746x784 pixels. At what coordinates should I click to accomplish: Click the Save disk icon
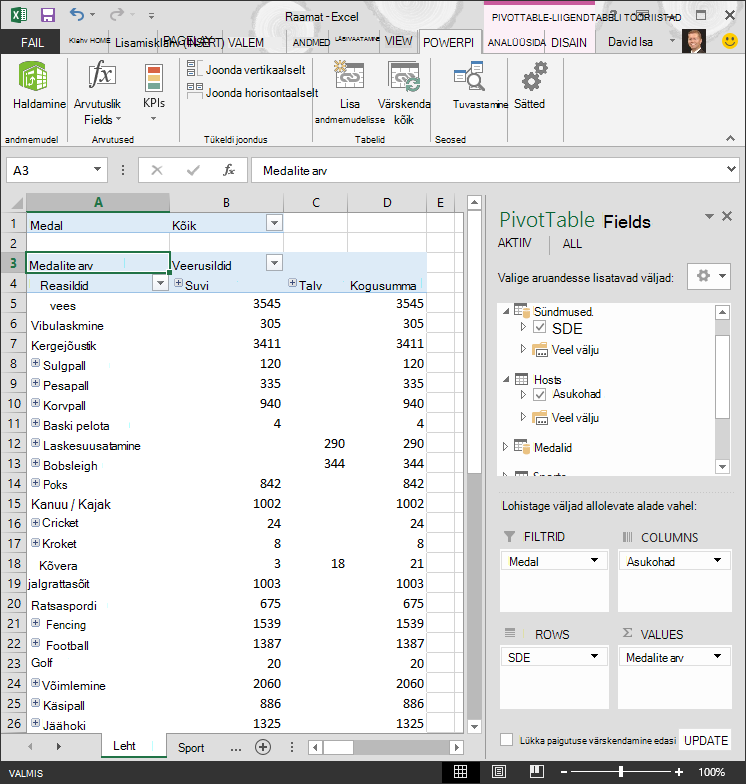click(x=48, y=15)
